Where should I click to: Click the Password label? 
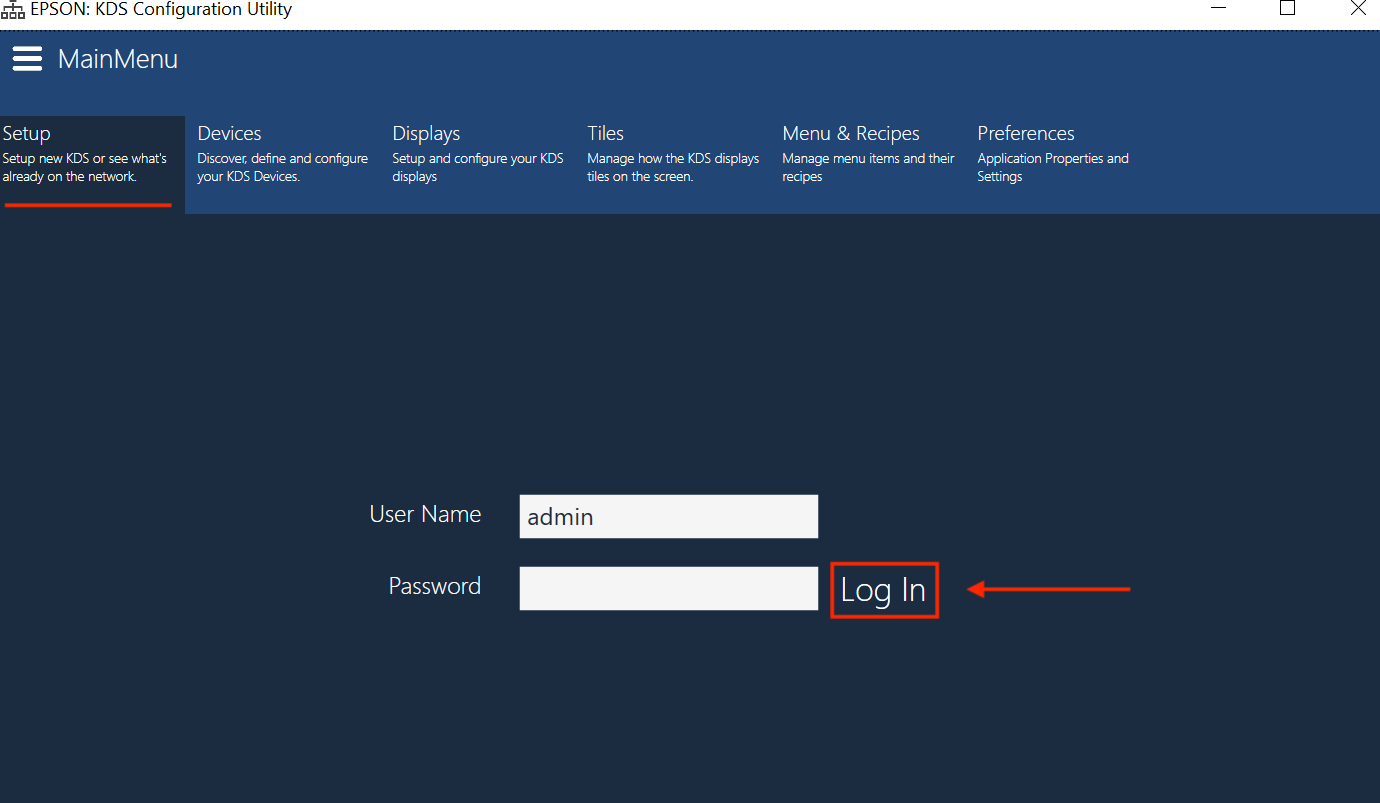point(435,586)
